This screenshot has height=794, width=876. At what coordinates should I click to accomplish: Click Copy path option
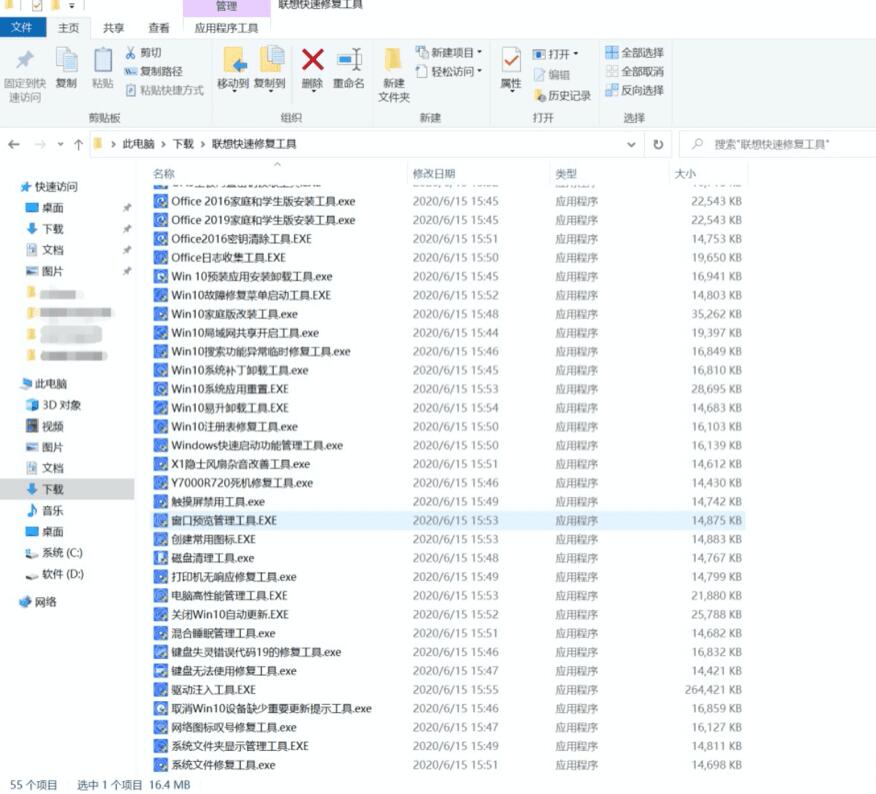pyautogui.click(x=154, y=71)
